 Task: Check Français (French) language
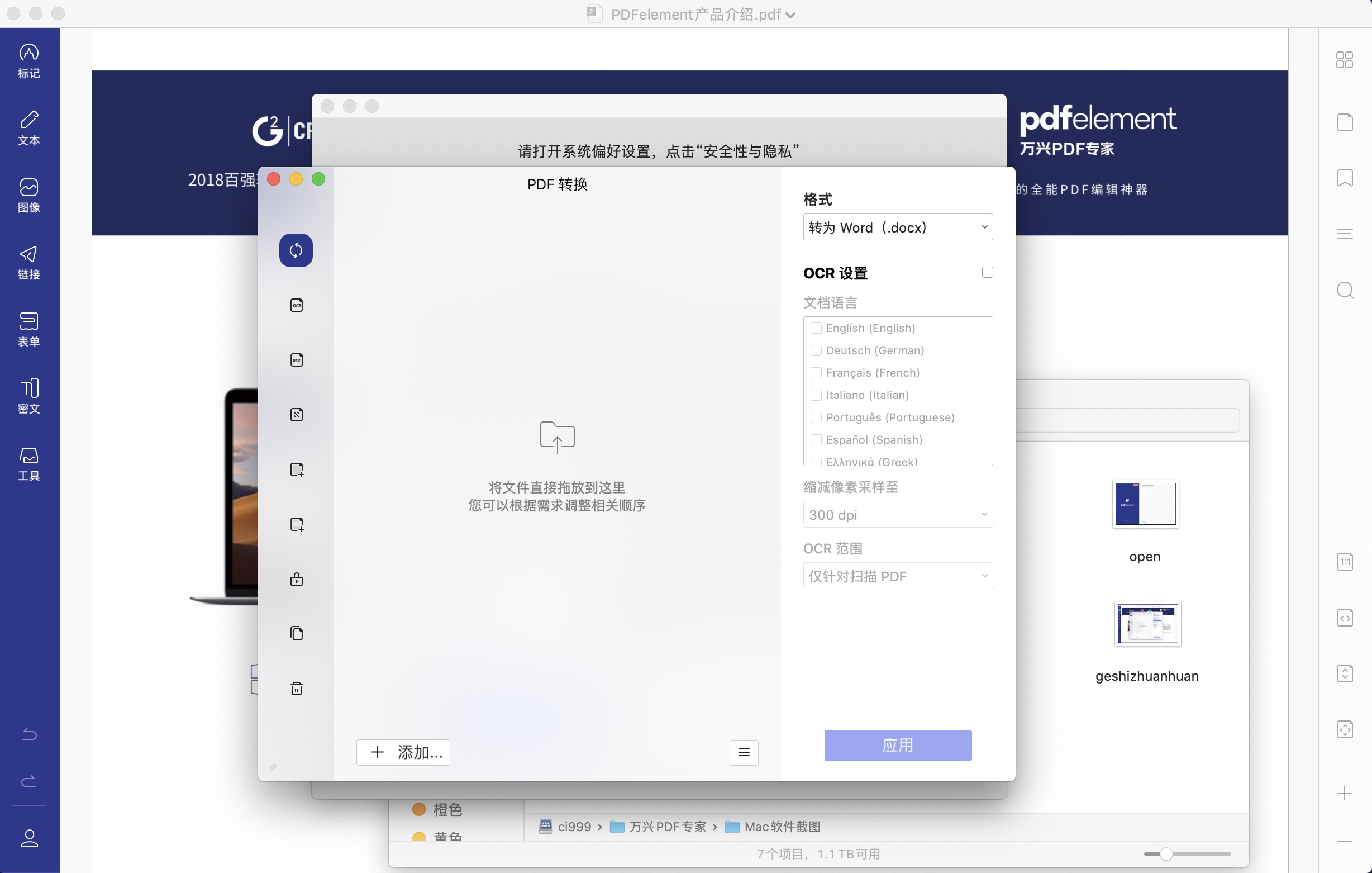pyautogui.click(x=816, y=372)
